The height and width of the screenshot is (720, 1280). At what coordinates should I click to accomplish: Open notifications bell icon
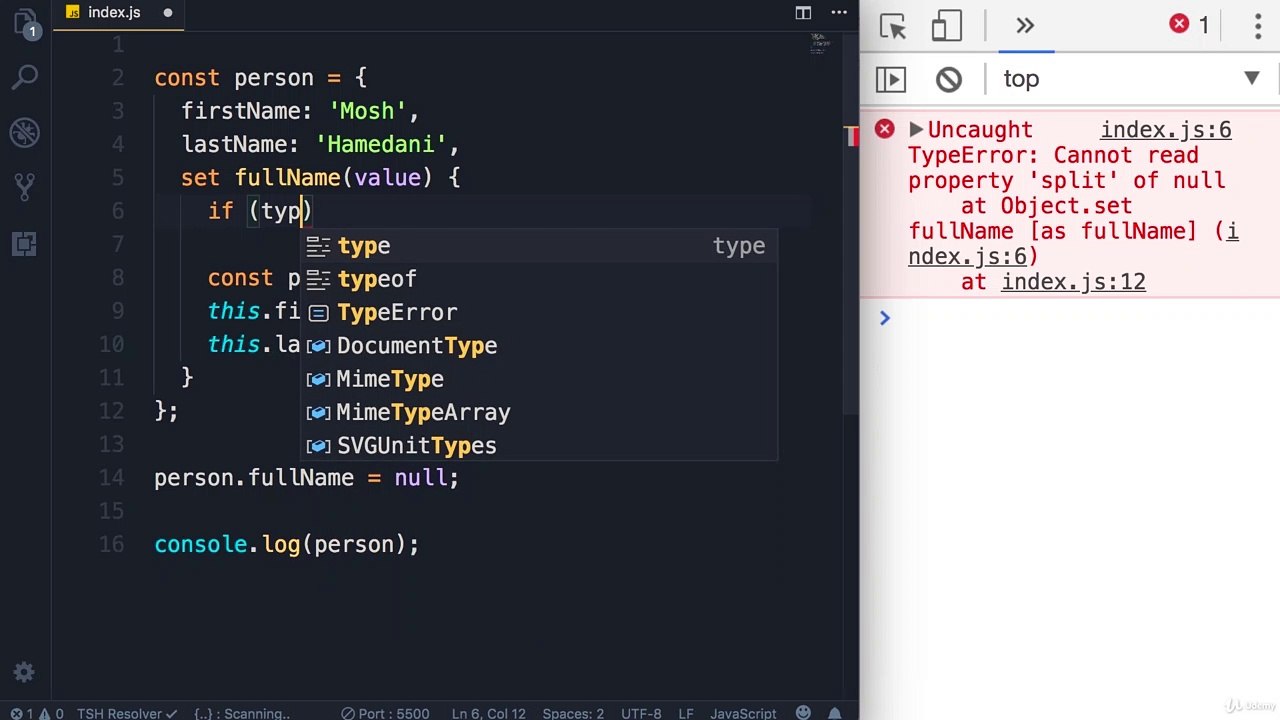(x=834, y=713)
